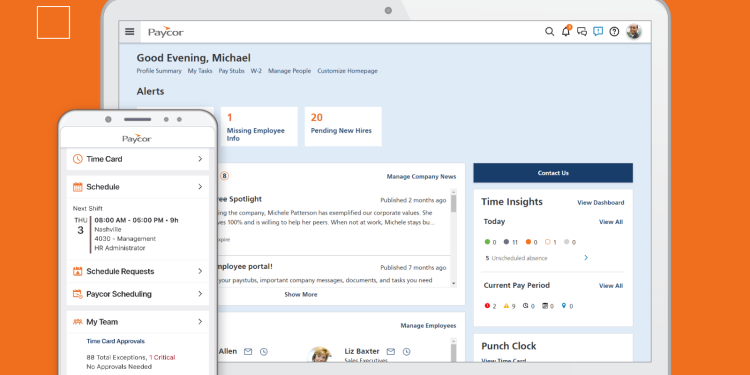Screen dimensions: 750x375
Task: Open the Missing Employee Info alert card
Action: [x=259, y=126]
